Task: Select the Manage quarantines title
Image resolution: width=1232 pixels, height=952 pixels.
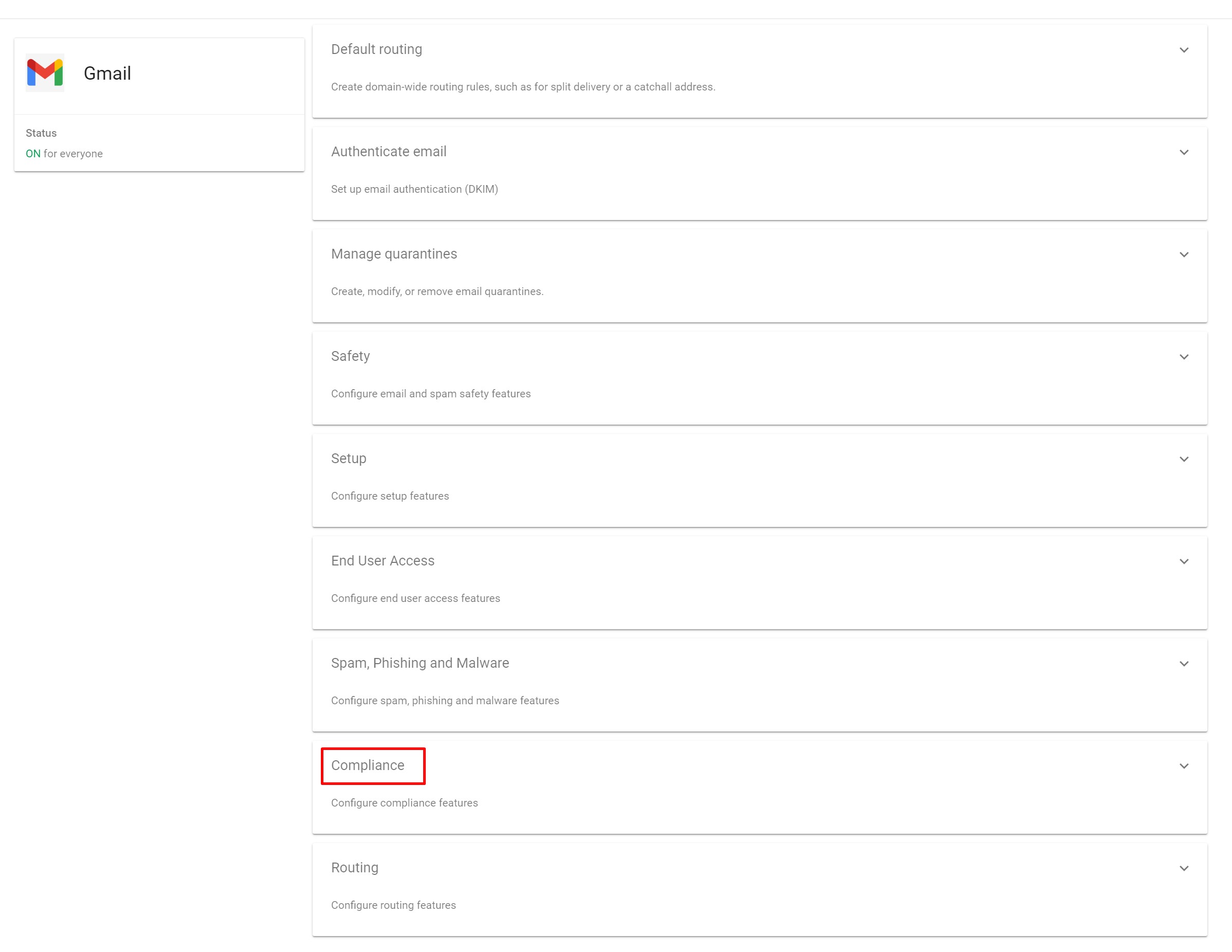Action: [394, 254]
